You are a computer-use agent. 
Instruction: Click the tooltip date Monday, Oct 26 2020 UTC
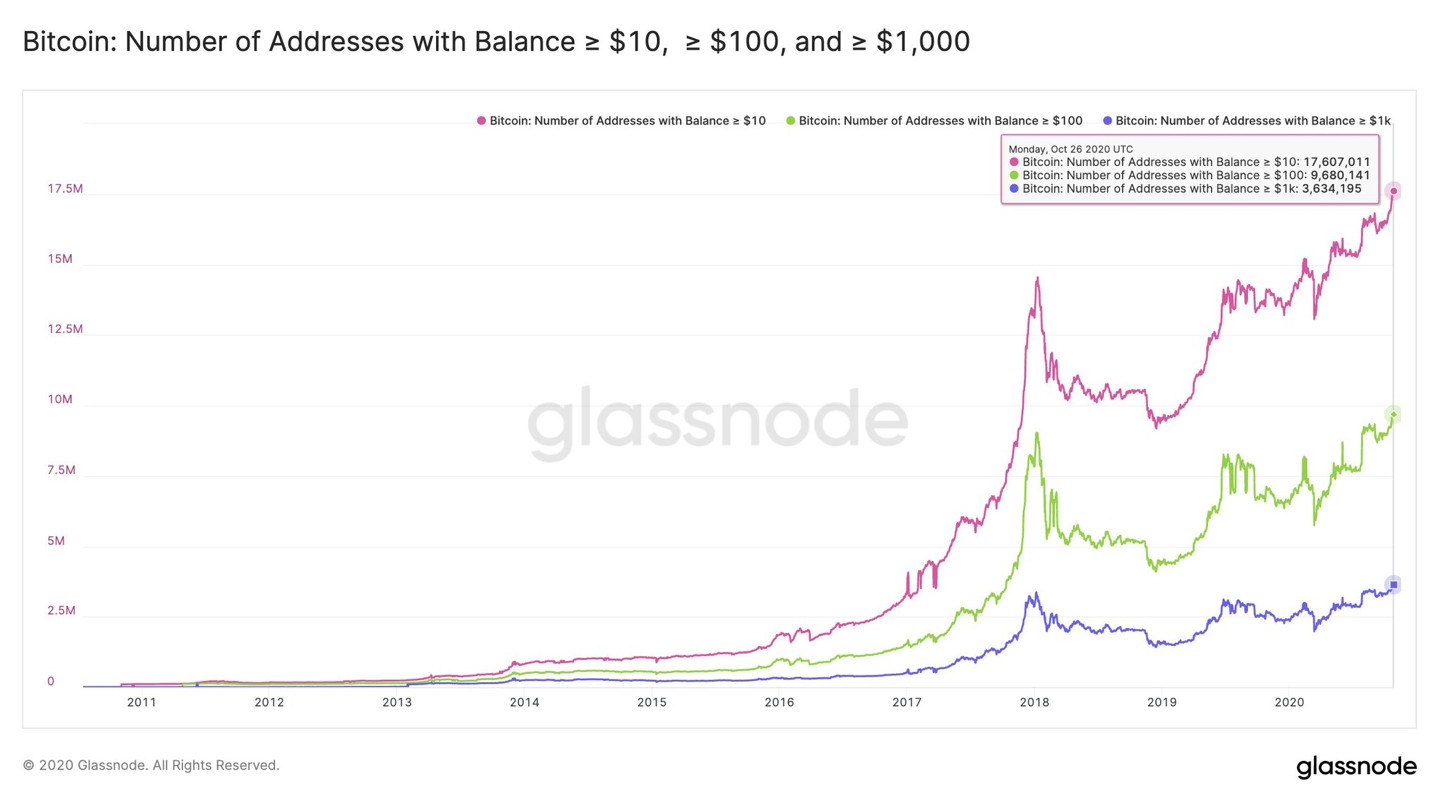1070,148
